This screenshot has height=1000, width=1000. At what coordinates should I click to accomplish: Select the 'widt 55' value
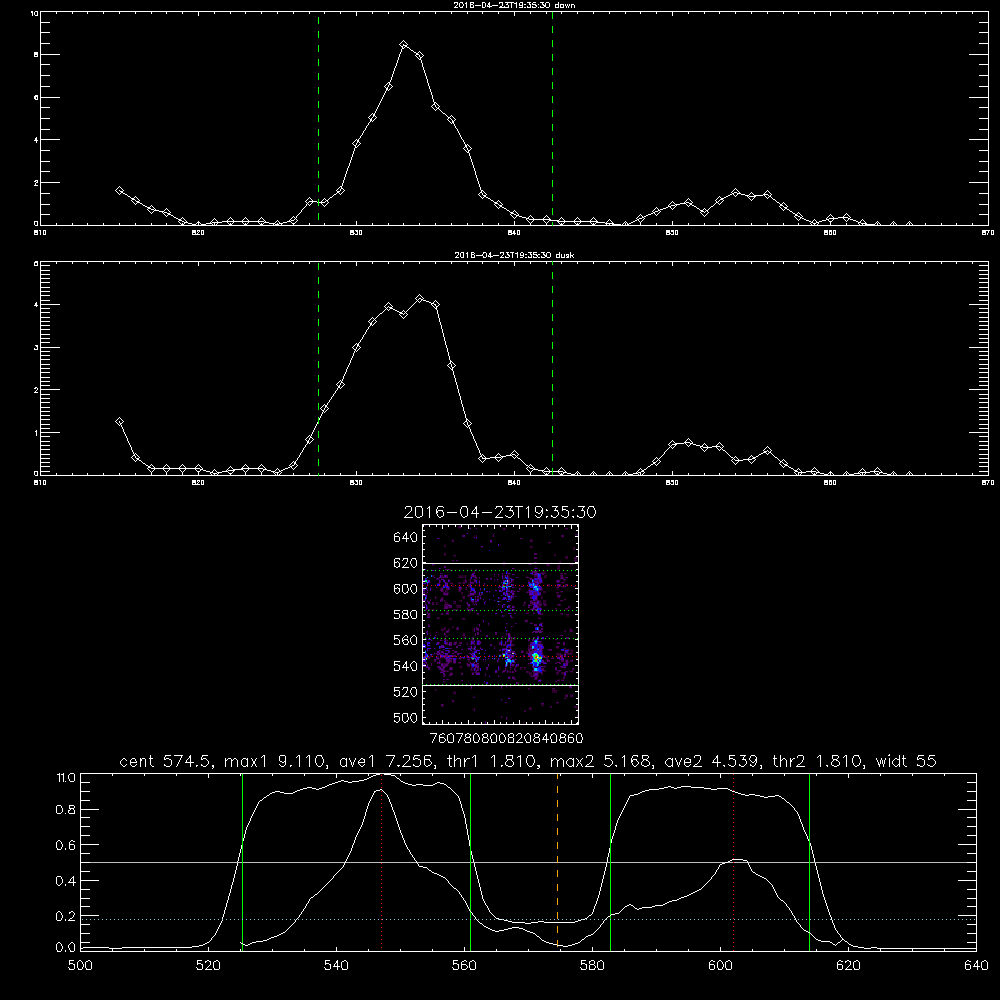pos(906,761)
